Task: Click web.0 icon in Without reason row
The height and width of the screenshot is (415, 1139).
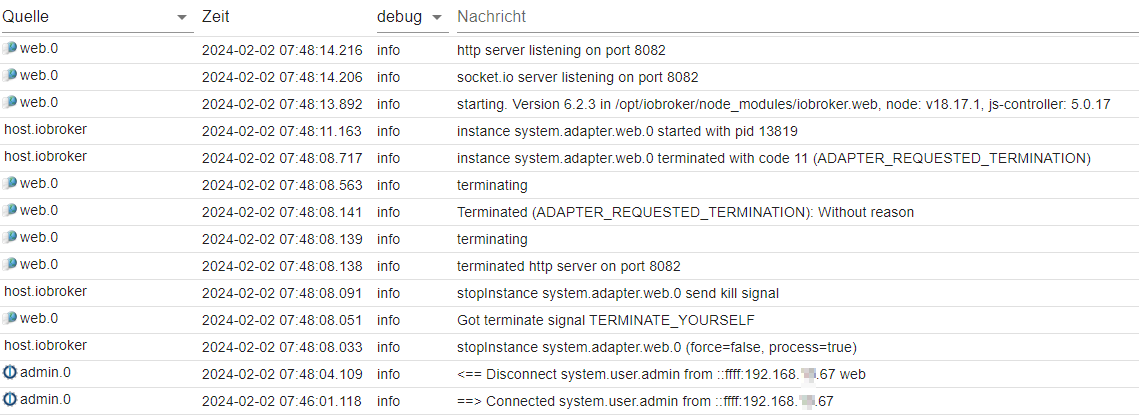Action: tap(9, 211)
